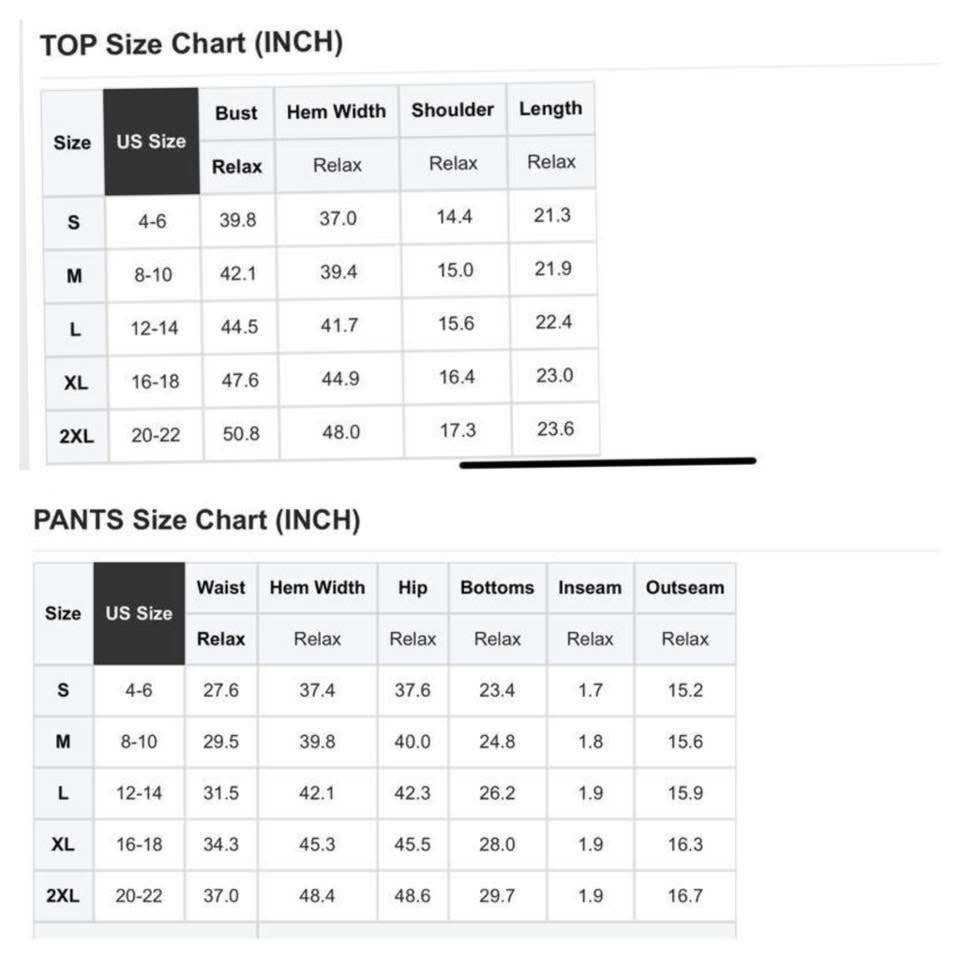
Task: Click the Bust column header
Action: (236, 113)
